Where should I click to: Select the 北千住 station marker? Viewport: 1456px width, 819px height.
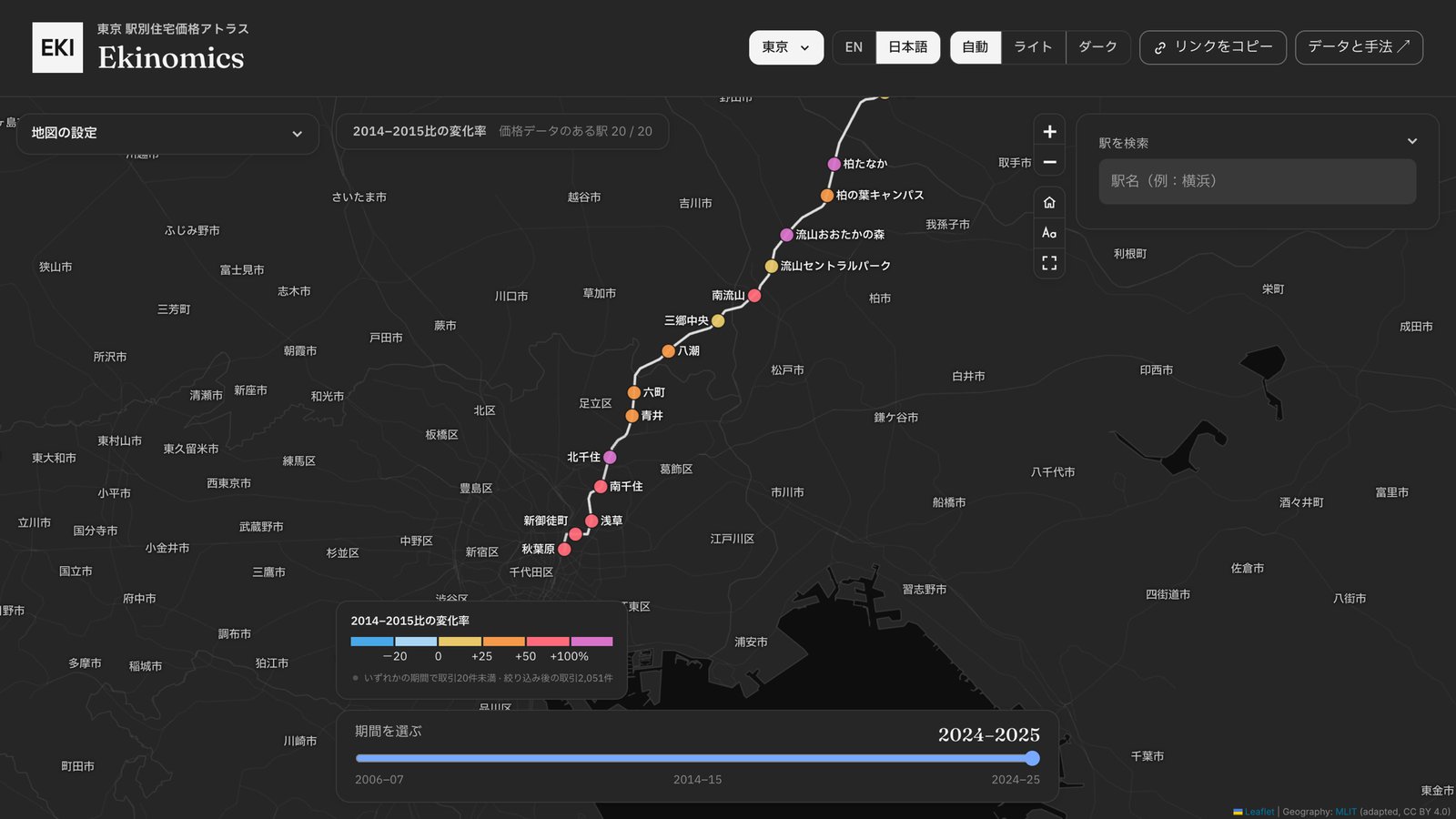(610, 458)
